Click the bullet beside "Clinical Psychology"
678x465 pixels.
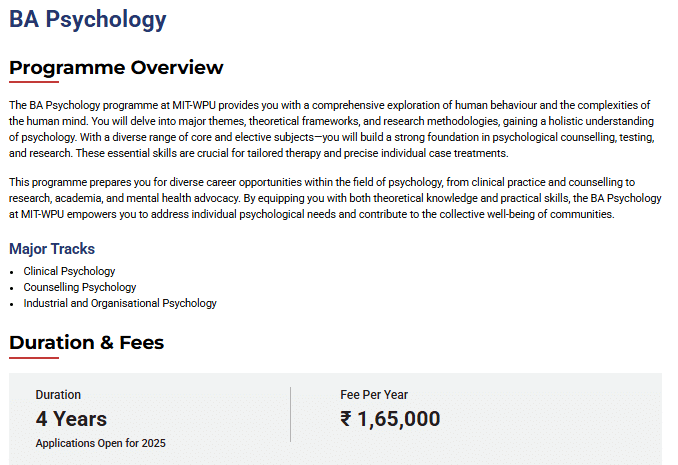tap(12, 272)
